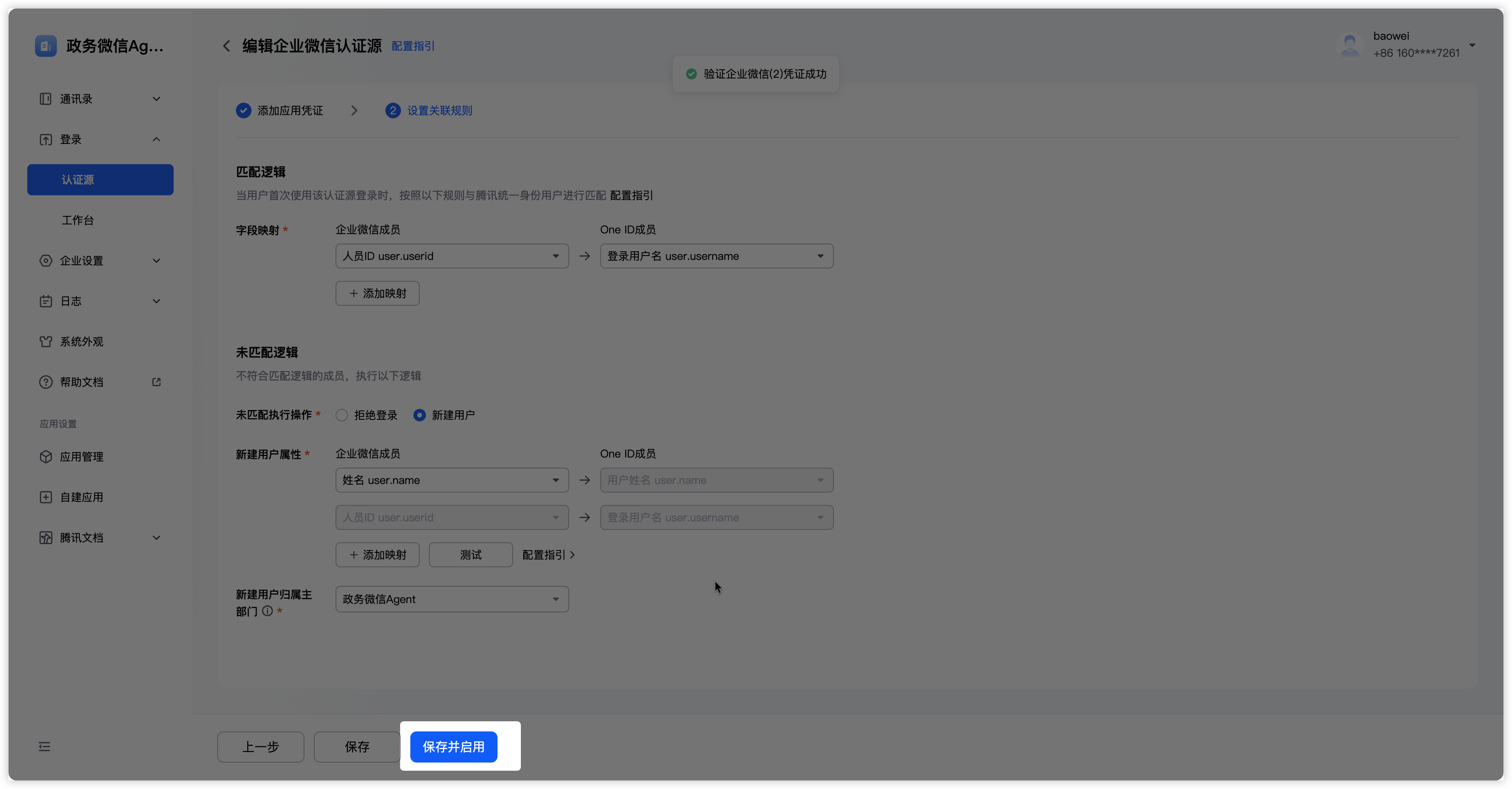Viewport: 1512px width, 789px height.
Task: Open the 人员ID user.userid field mapping dropdown
Action: pos(451,256)
